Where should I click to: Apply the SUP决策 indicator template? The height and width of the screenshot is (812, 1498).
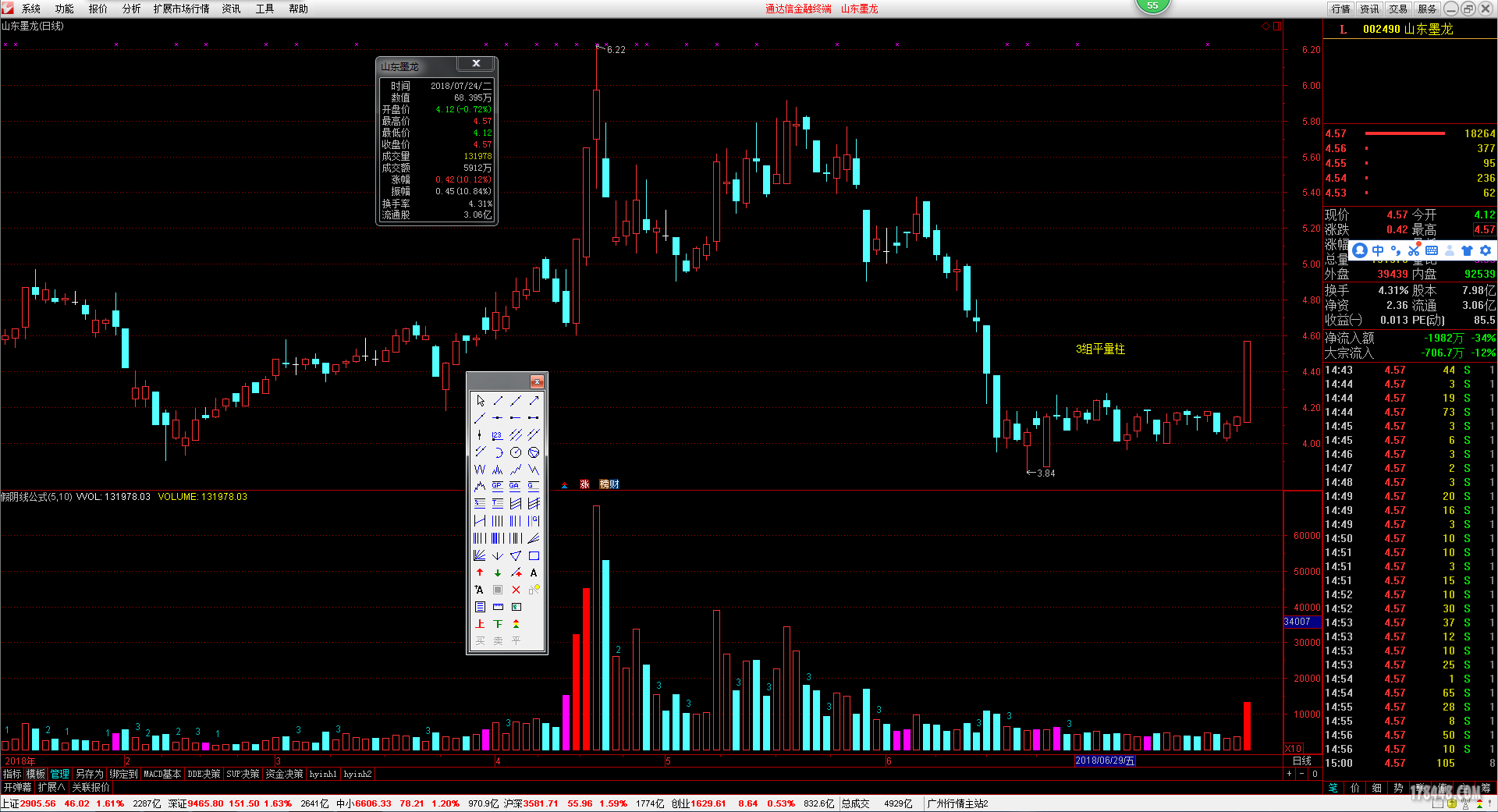243,774
